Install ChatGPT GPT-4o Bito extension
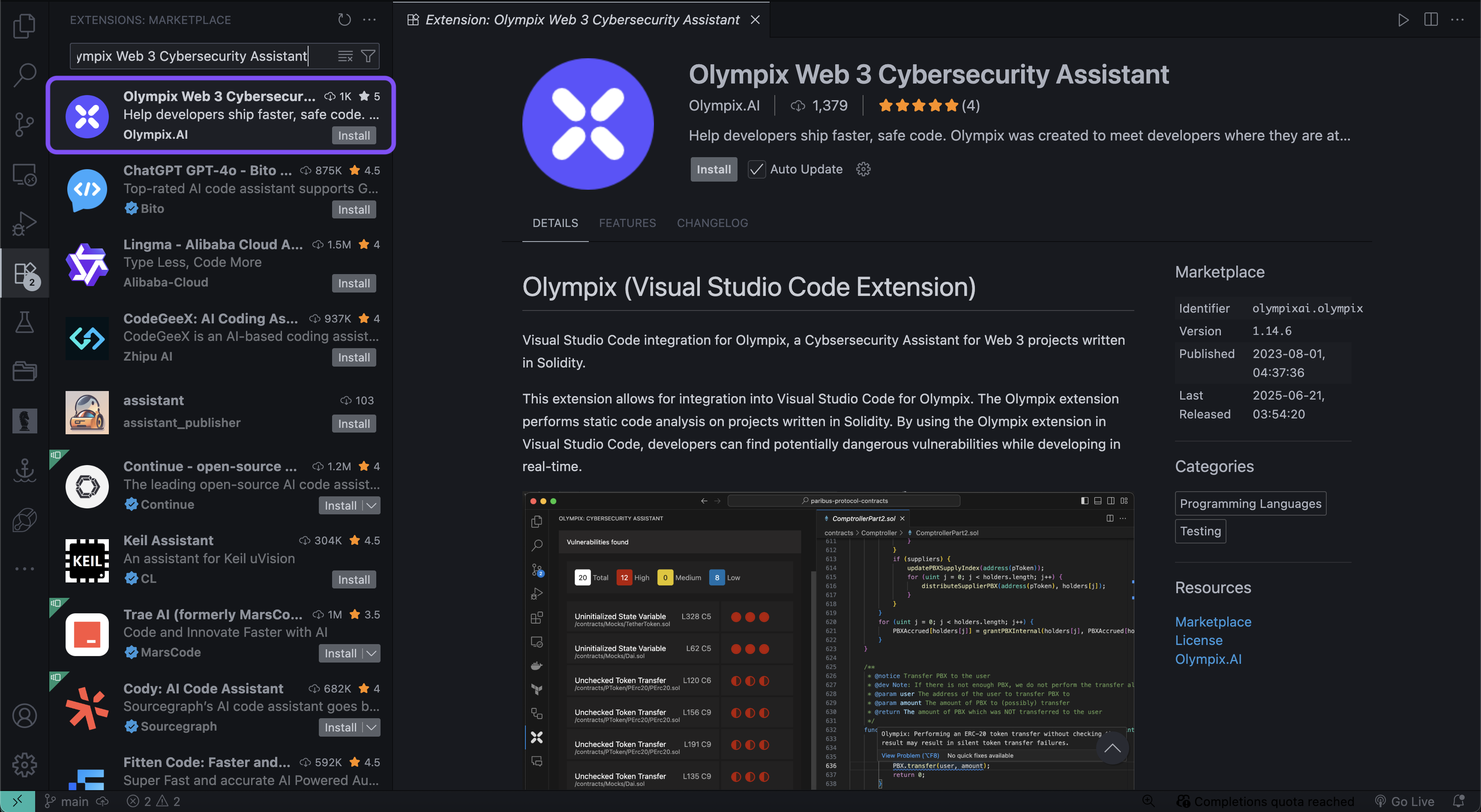 (x=354, y=210)
